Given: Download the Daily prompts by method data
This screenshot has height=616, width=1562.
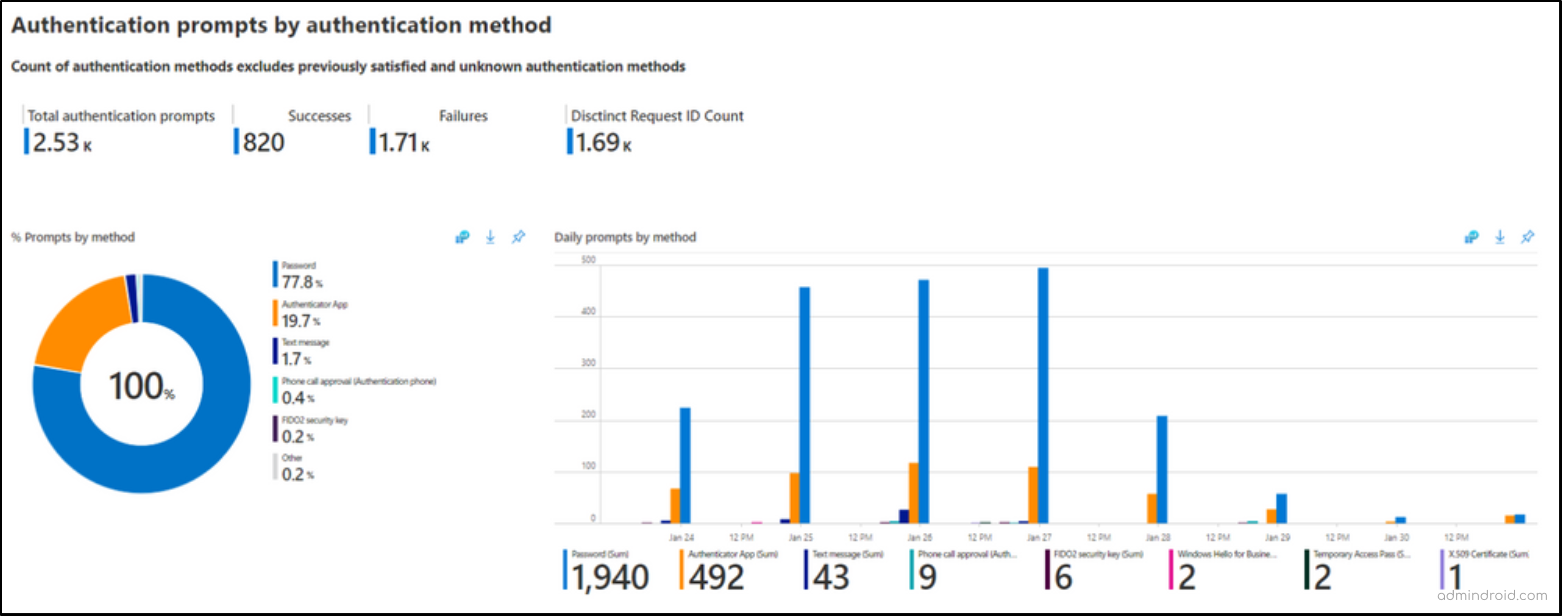Looking at the screenshot, I should tap(1500, 237).
